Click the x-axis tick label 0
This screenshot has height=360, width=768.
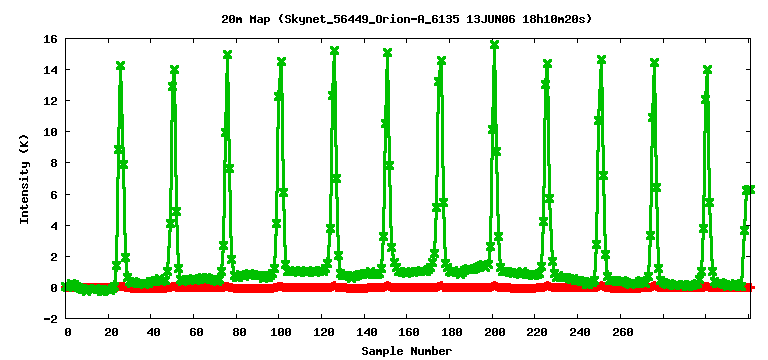pyautogui.click(x=68, y=333)
